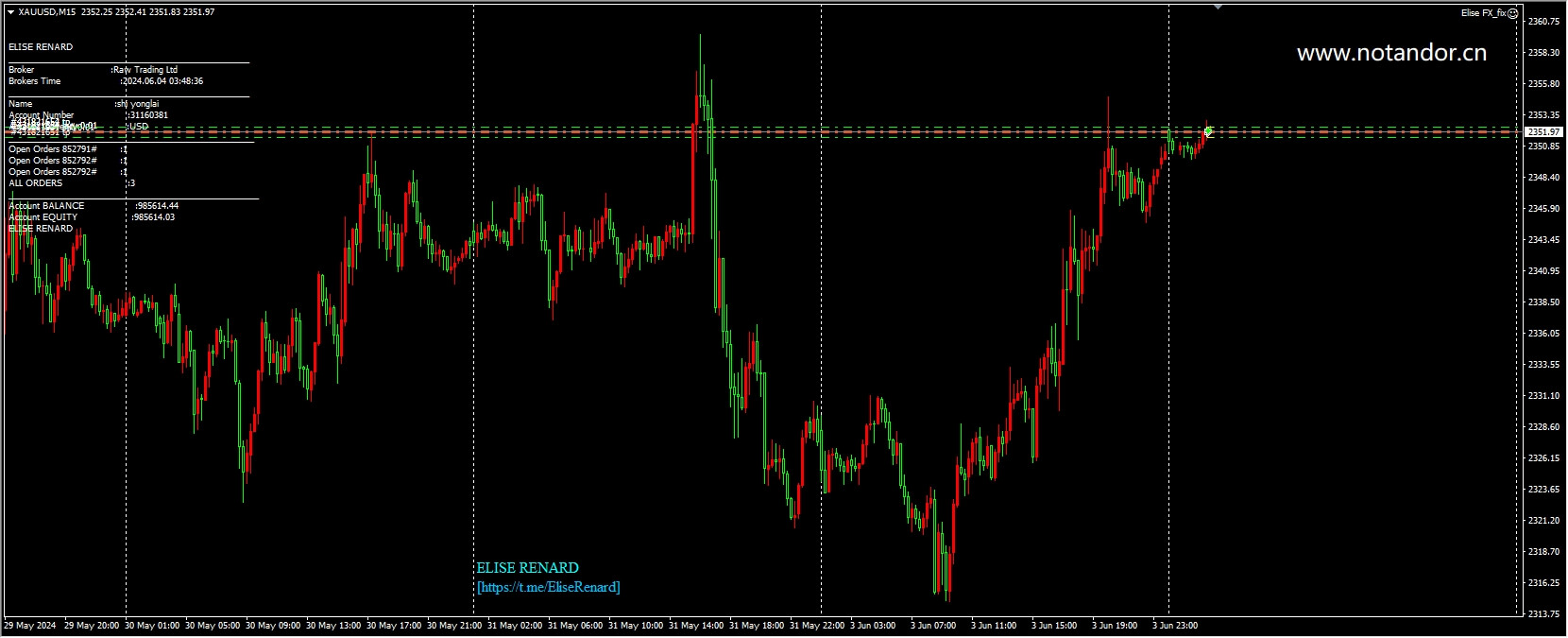Click the Raw Trading Ltd broker value
The height and width of the screenshot is (638, 1568).
[145, 70]
